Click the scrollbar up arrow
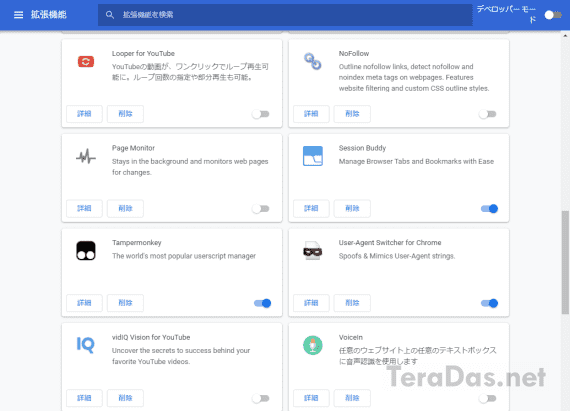Image resolution: width=570 pixels, height=411 pixels. [x=565, y=36]
